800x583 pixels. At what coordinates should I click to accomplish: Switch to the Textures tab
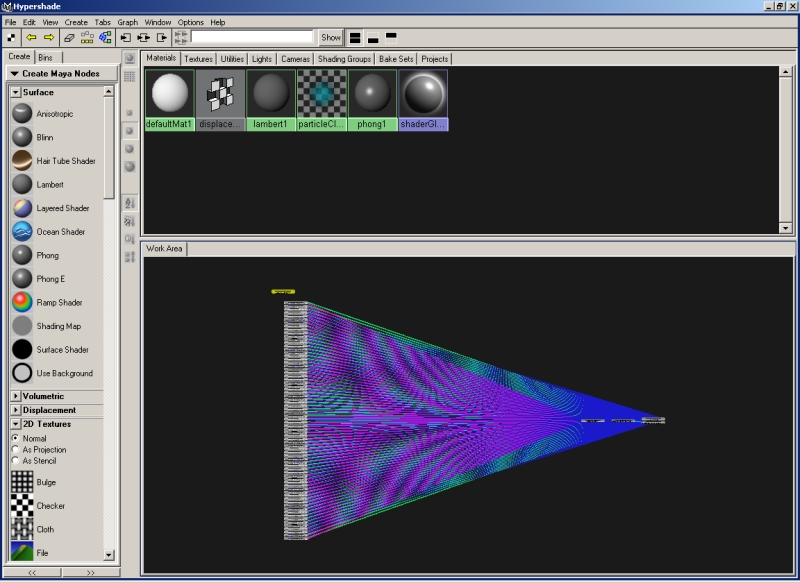[198, 59]
